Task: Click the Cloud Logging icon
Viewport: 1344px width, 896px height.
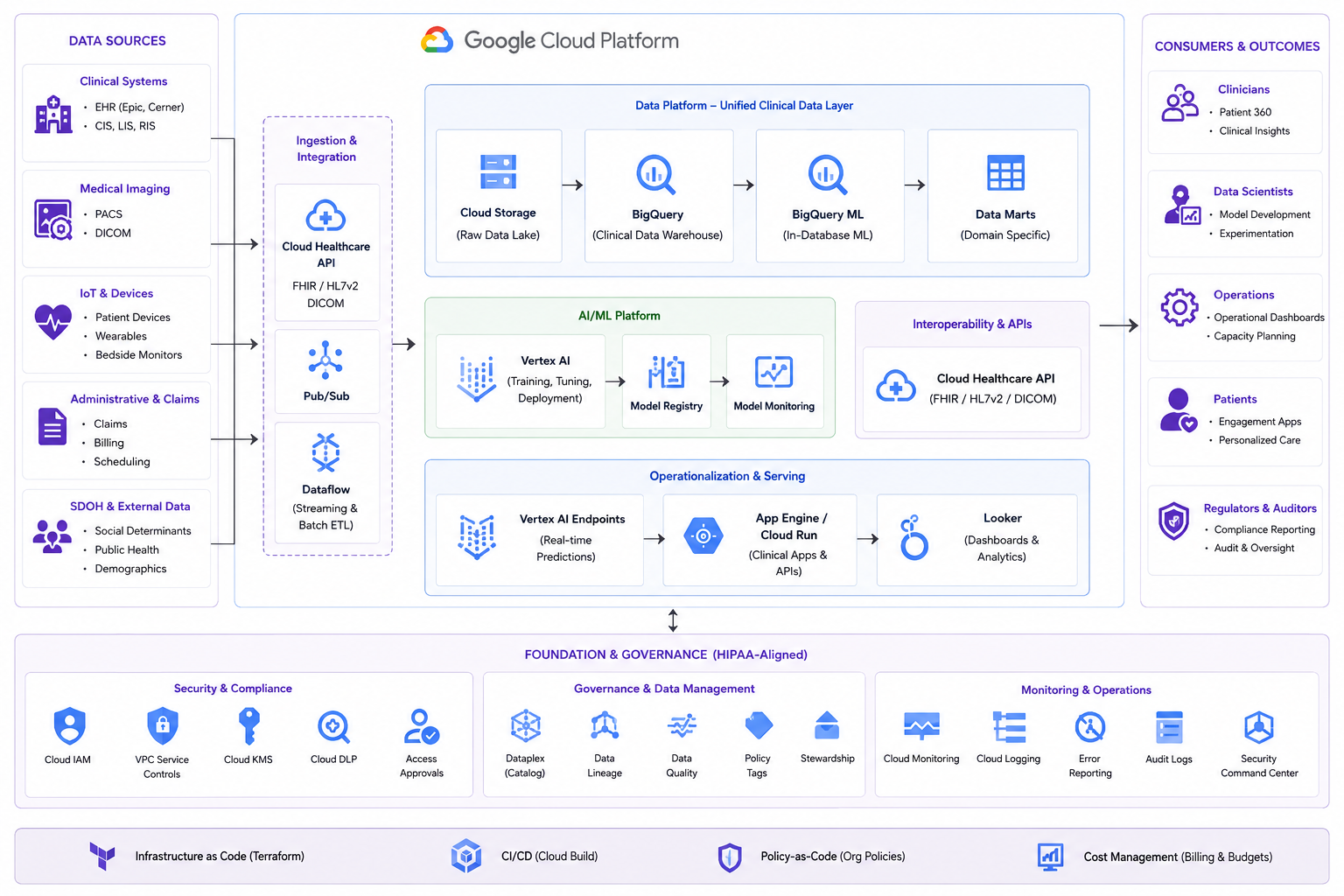Action: click(x=1009, y=727)
